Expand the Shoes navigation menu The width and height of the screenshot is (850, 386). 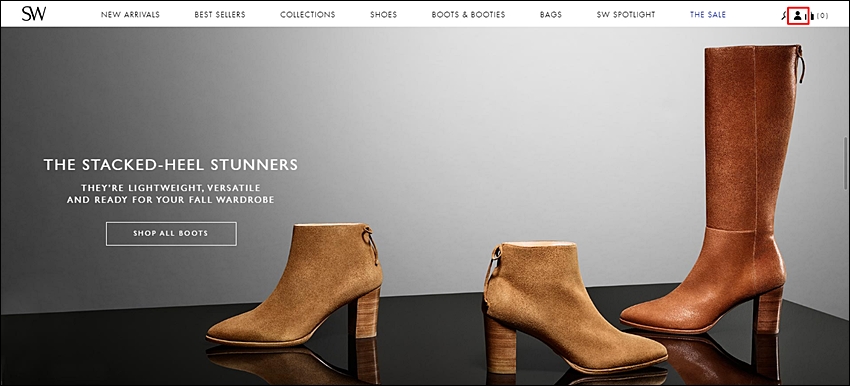tap(383, 15)
